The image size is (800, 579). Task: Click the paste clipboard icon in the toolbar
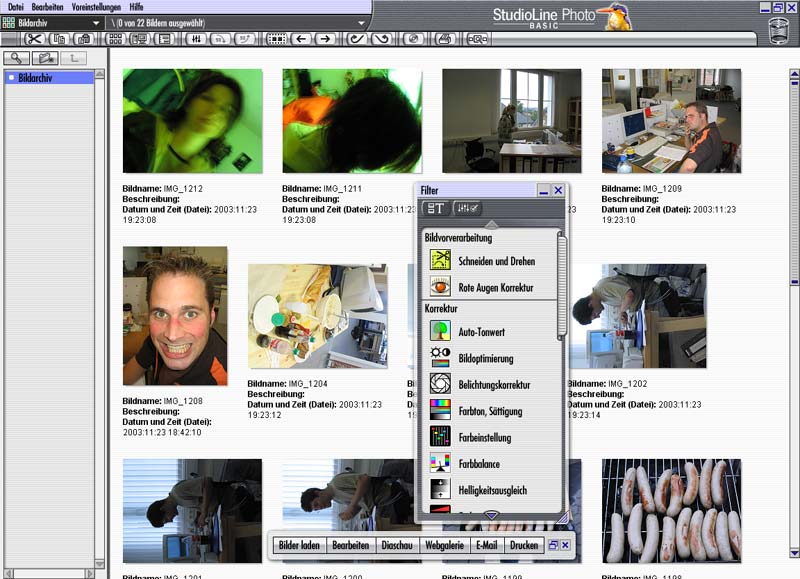tap(84, 39)
